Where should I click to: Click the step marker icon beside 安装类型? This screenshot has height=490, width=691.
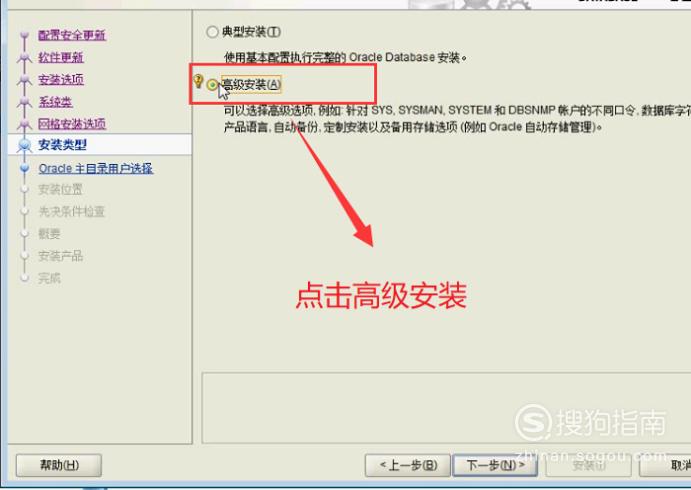coord(24,145)
